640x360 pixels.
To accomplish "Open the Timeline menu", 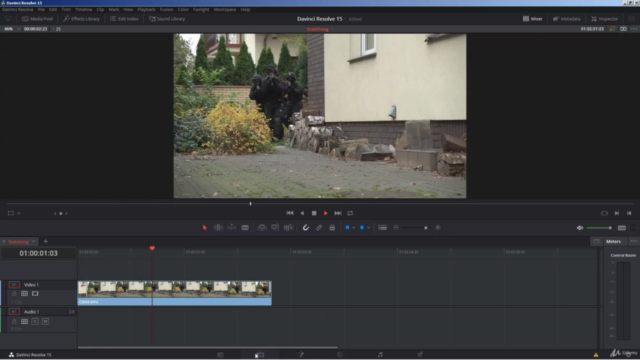I will pyautogui.click(x=84, y=9).
